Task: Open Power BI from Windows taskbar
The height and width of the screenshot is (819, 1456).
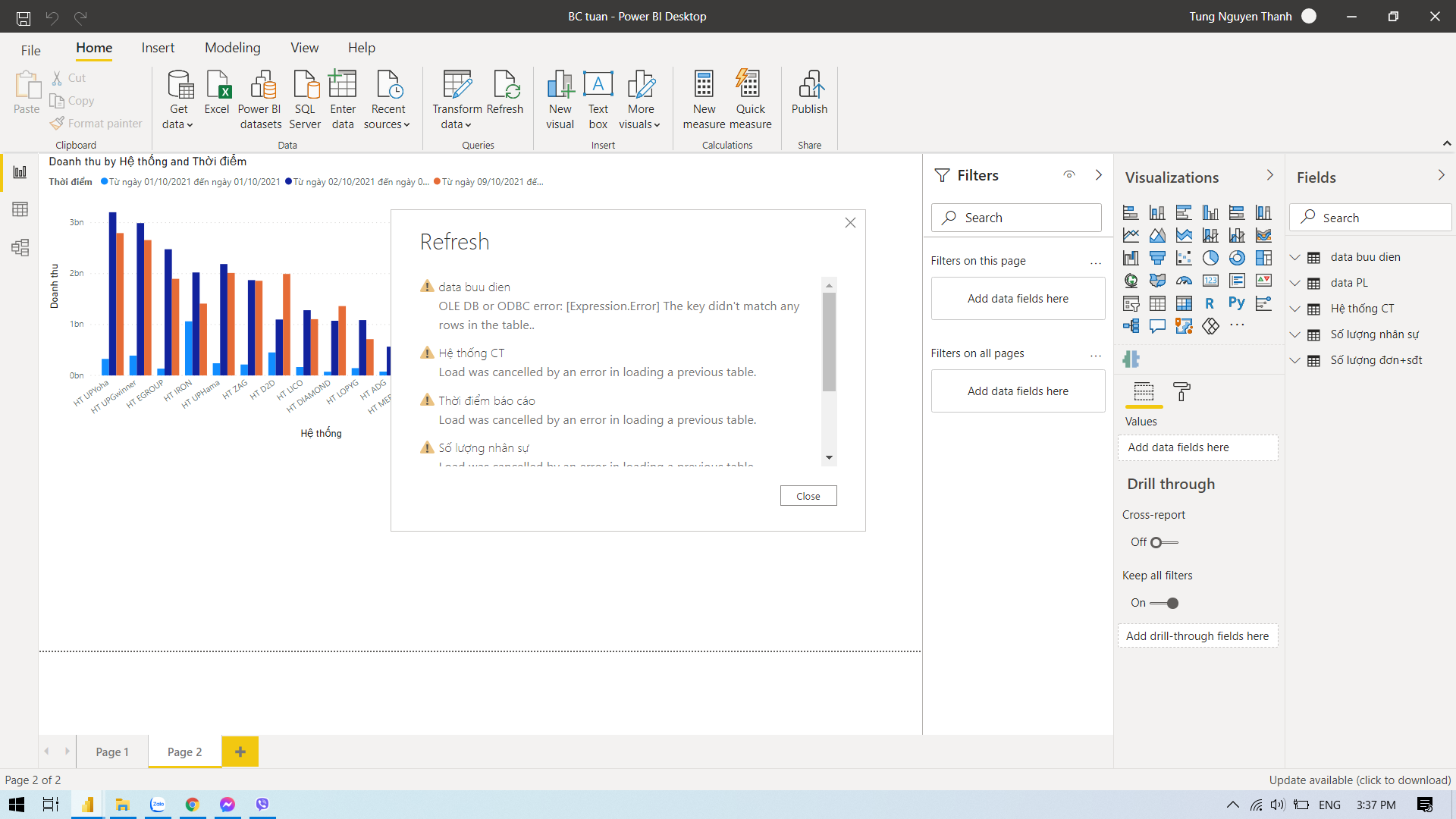Action: pos(88,805)
